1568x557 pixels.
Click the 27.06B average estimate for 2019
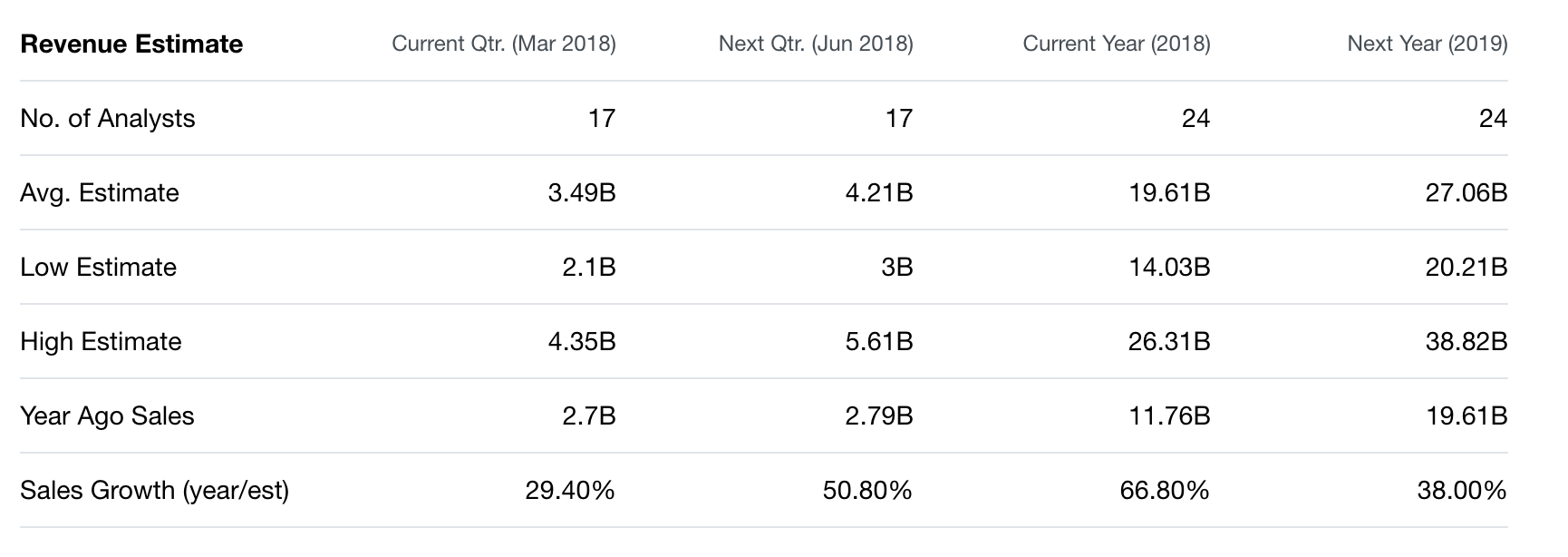coord(1466,193)
